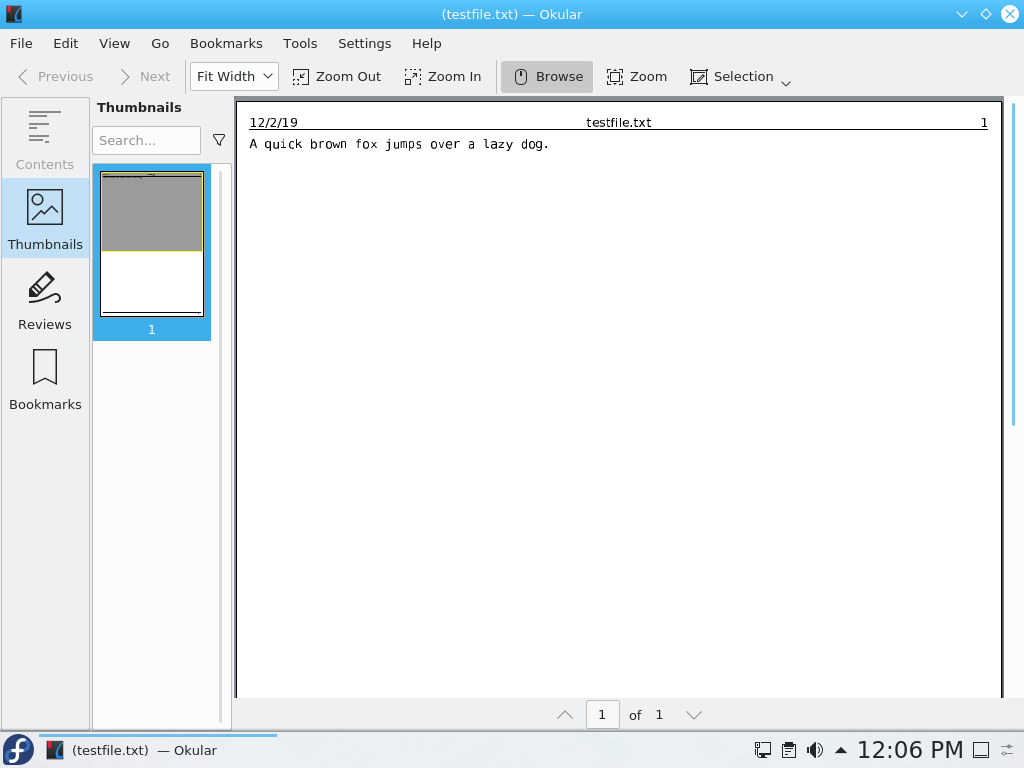The width and height of the screenshot is (1024, 768).
Task: Go to the Next page
Action: click(x=145, y=77)
